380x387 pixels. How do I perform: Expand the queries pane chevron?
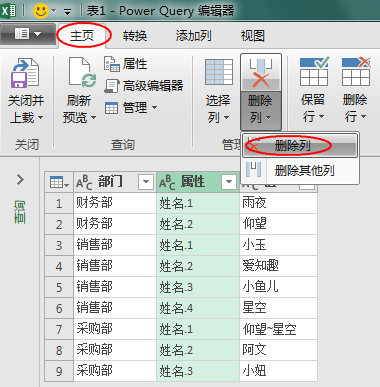click(x=20, y=179)
